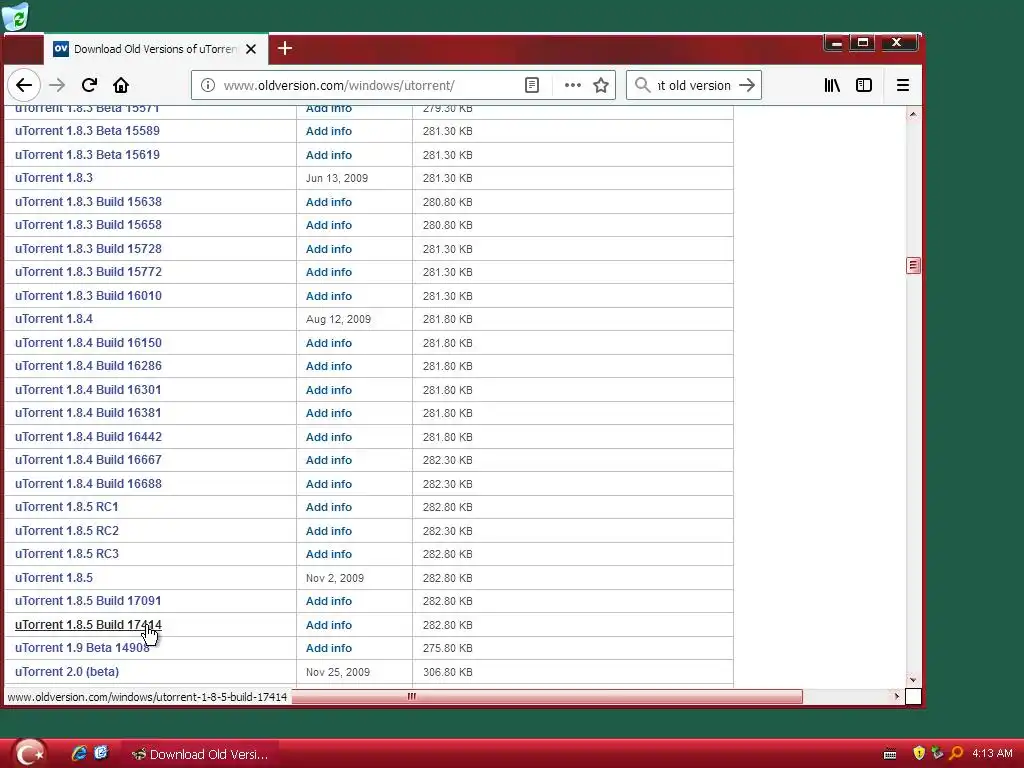Select the Download Old Versions of uTorrent tab
Viewport: 1024px width, 768px height.
(x=155, y=49)
